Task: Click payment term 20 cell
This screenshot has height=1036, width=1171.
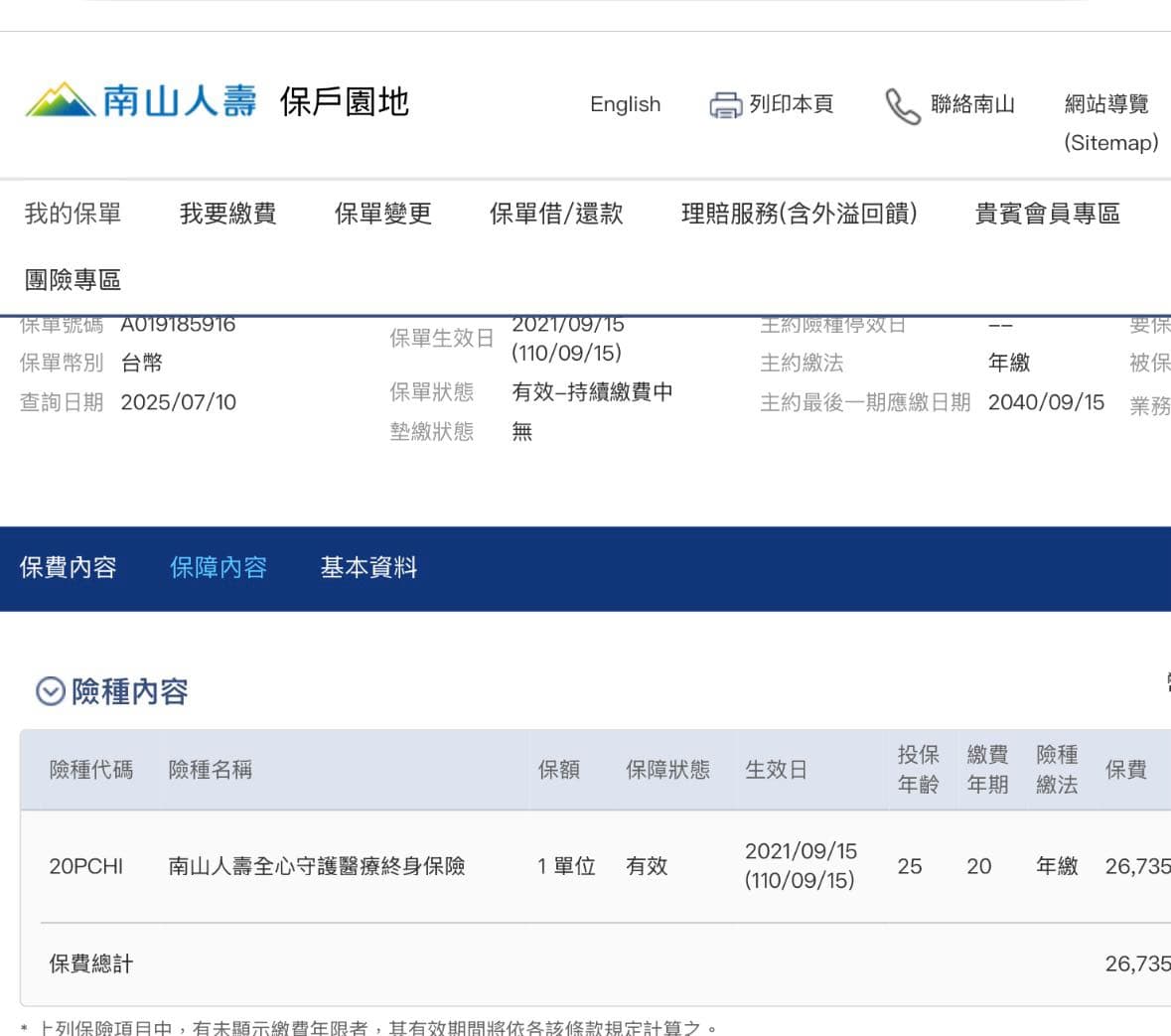Action: click(x=979, y=866)
